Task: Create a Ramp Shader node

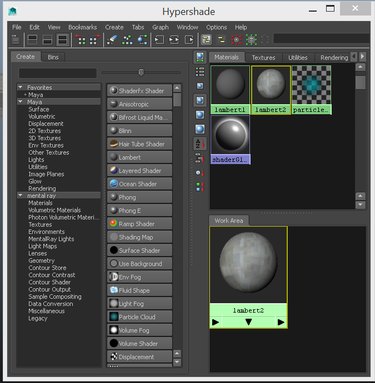Action: point(139,224)
